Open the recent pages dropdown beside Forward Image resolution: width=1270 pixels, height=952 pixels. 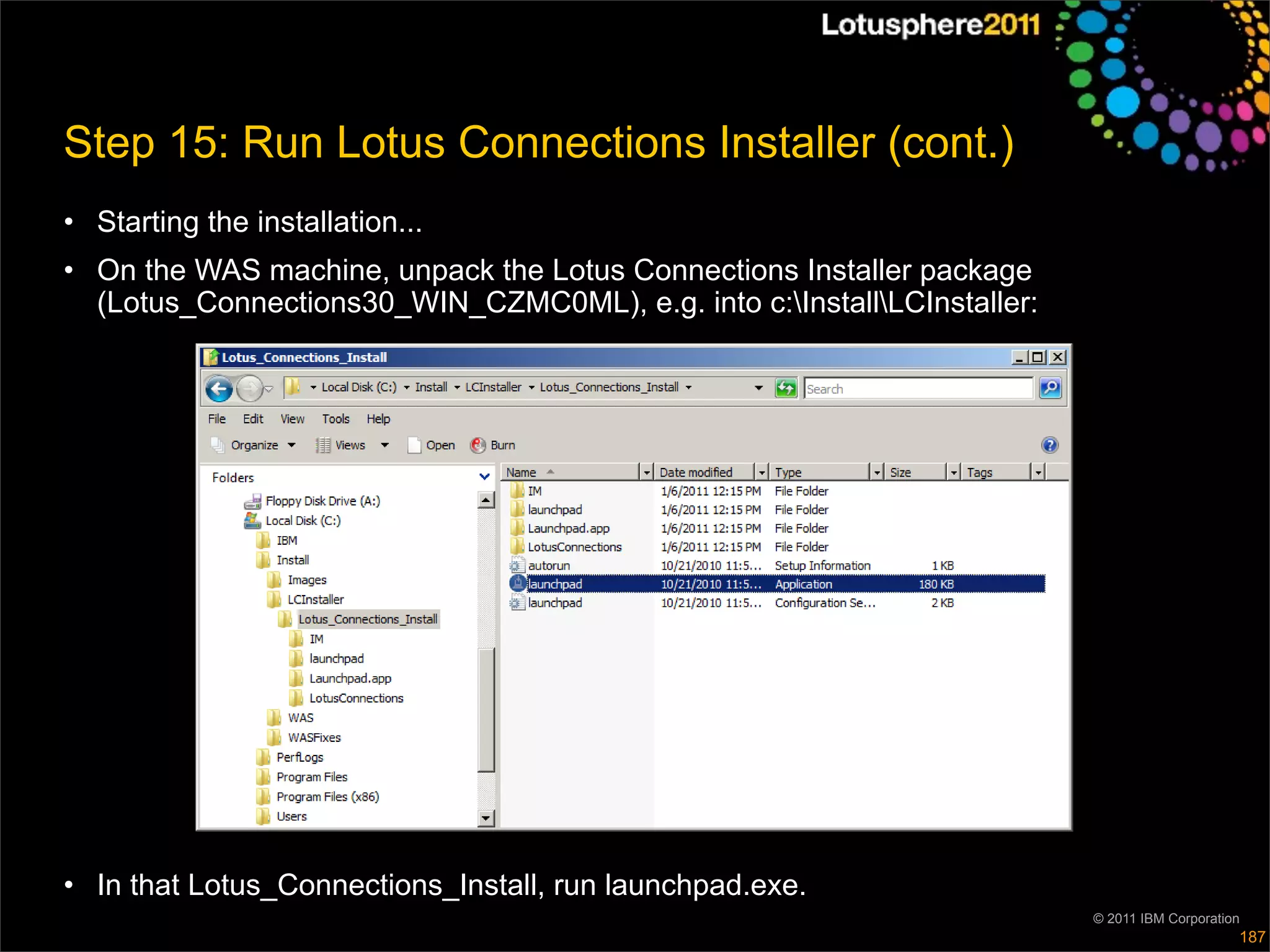coord(269,389)
